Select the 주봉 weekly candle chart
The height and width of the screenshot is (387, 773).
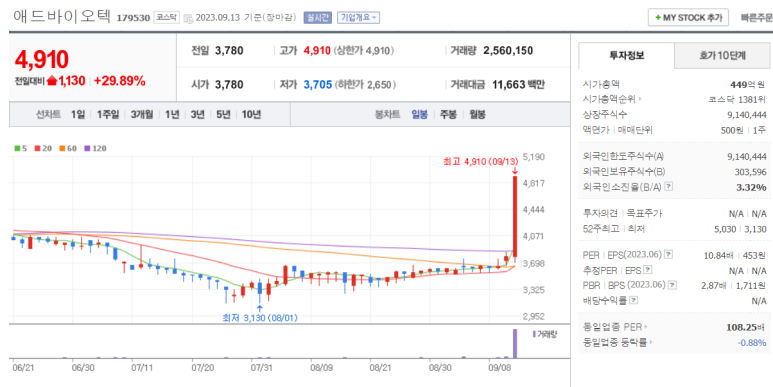pos(448,114)
